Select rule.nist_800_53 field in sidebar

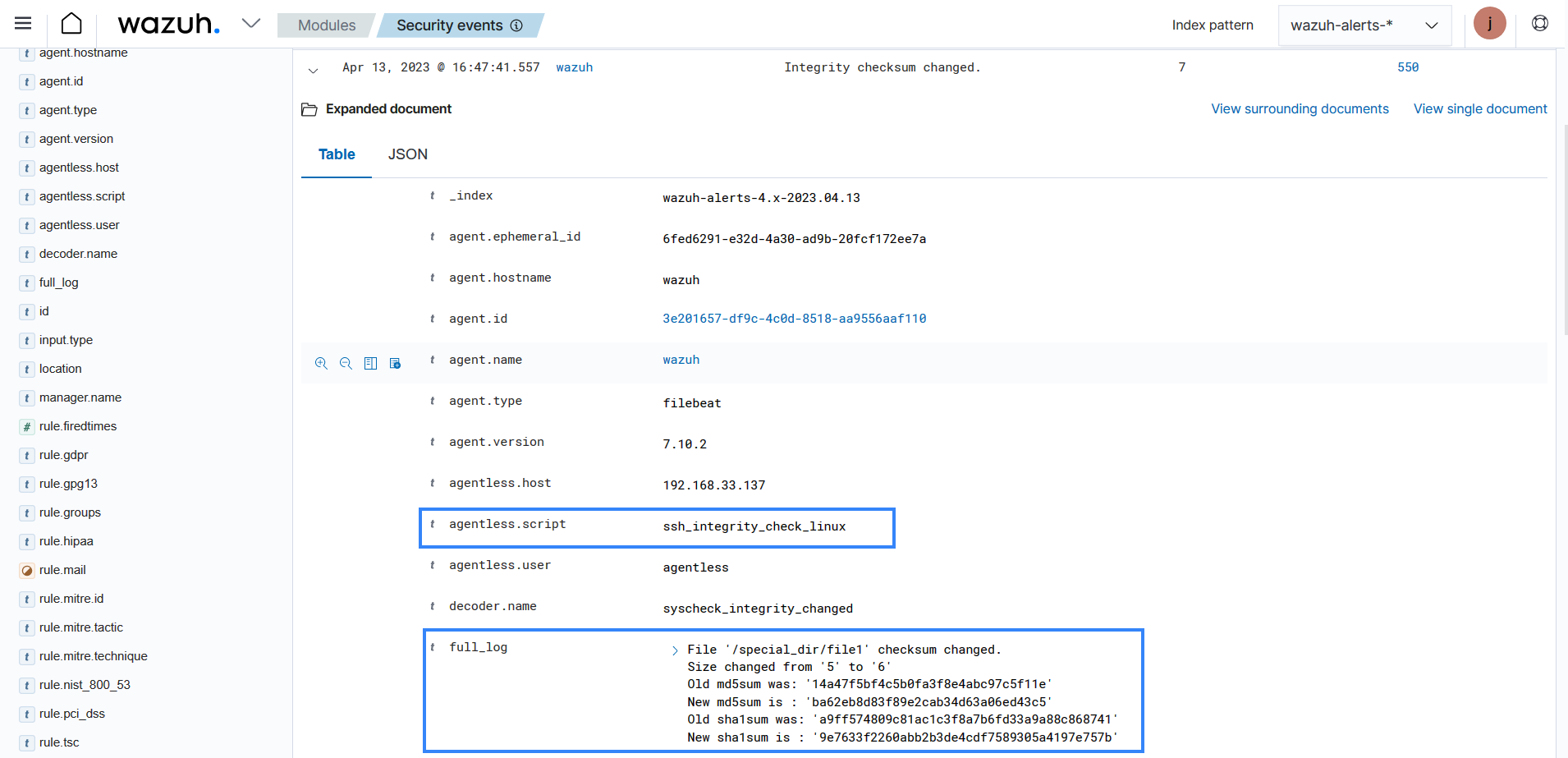[85, 685]
